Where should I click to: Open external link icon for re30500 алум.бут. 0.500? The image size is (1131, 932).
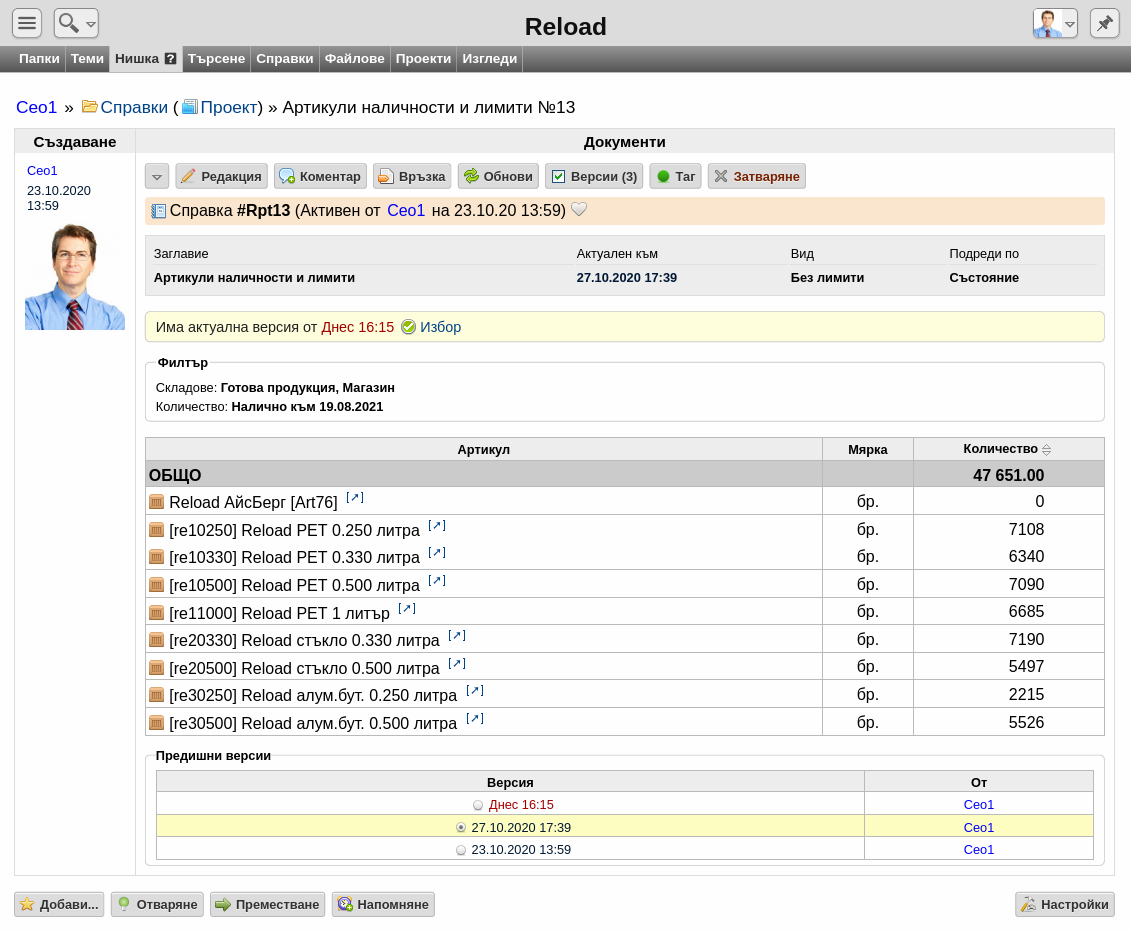475,719
